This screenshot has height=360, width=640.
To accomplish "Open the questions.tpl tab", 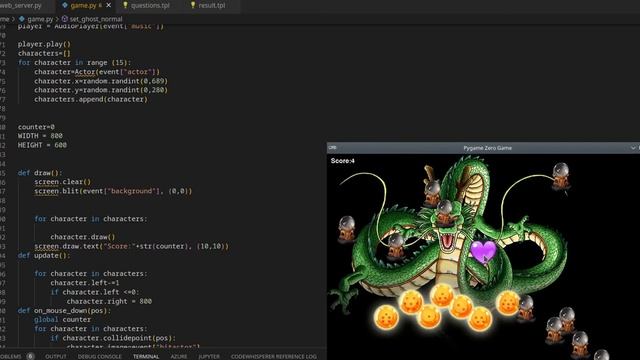I will point(150,6).
